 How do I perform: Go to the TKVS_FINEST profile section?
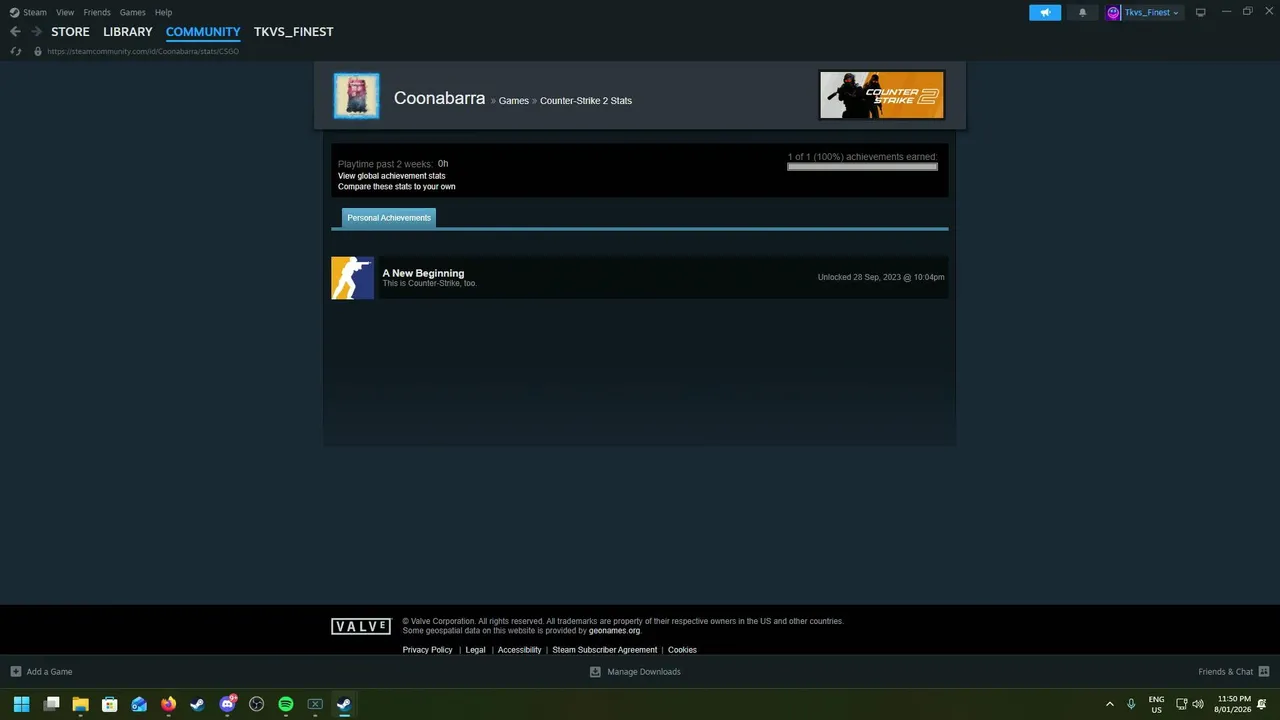pos(294,32)
